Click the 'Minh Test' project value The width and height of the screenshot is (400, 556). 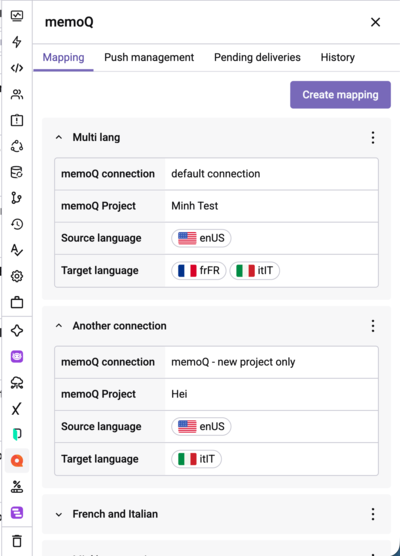(x=195, y=206)
